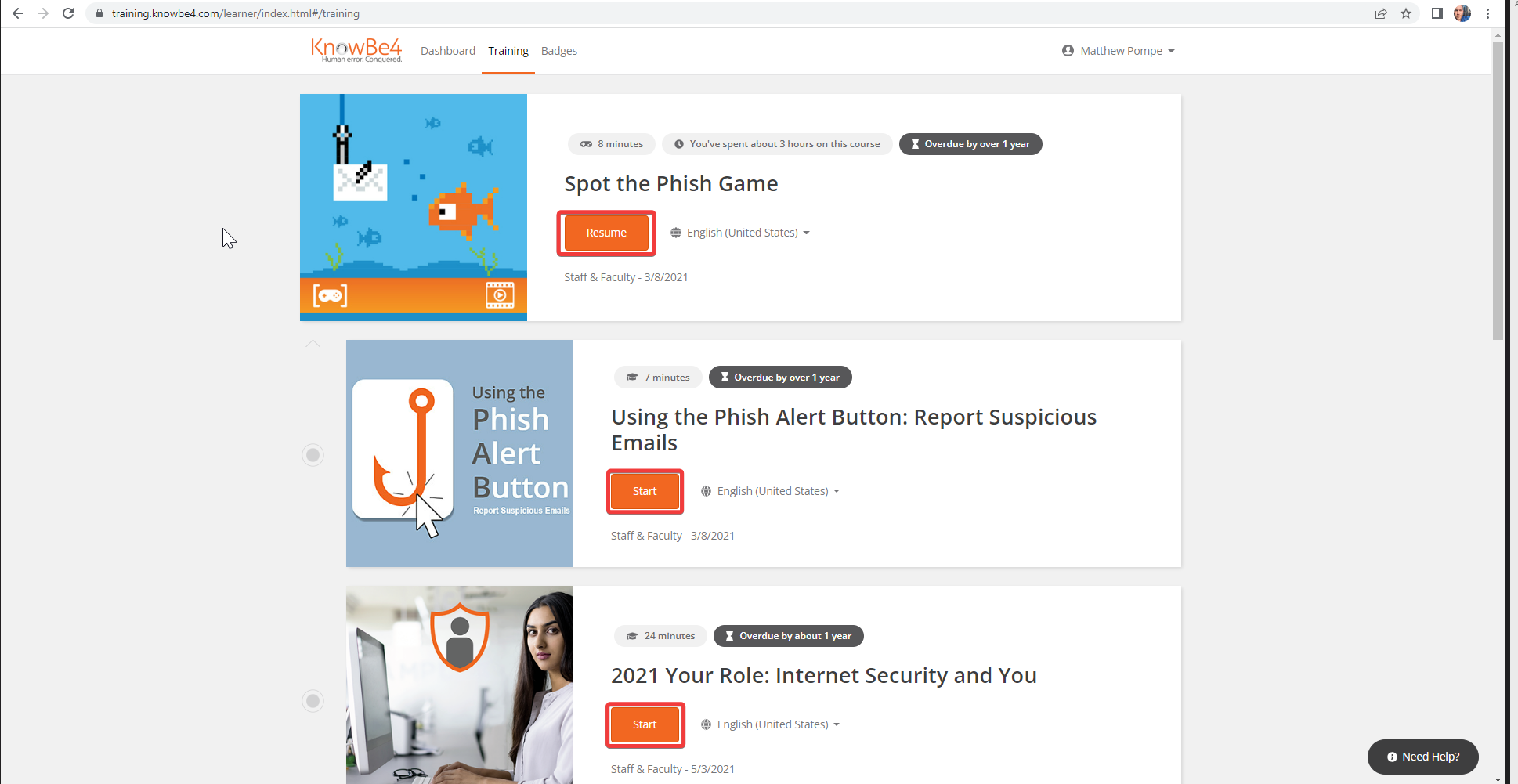The height and width of the screenshot is (784, 1518).
Task: Reload the page with the refresh icon
Action: tap(68, 13)
